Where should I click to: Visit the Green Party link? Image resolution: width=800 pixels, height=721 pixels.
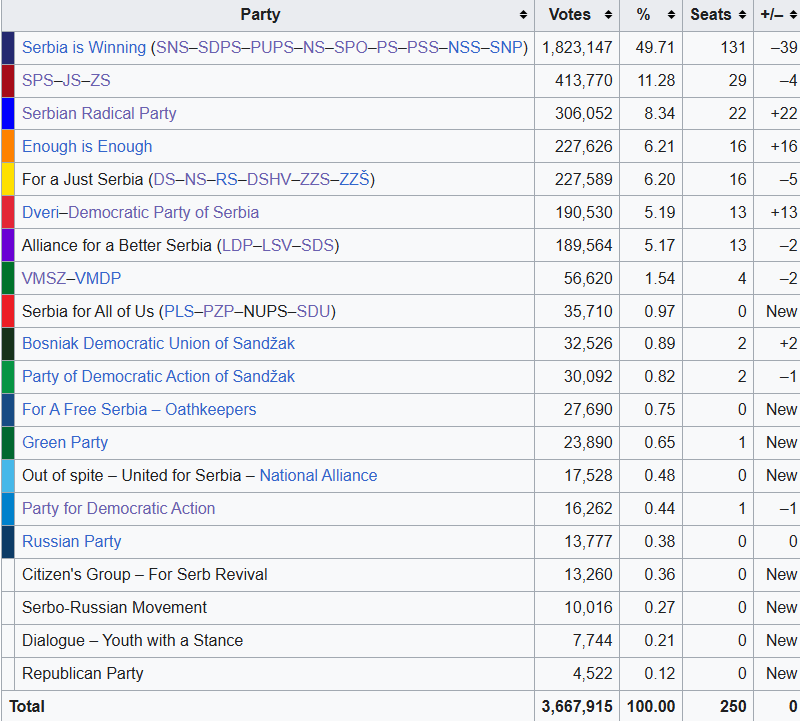click(x=65, y=443)
